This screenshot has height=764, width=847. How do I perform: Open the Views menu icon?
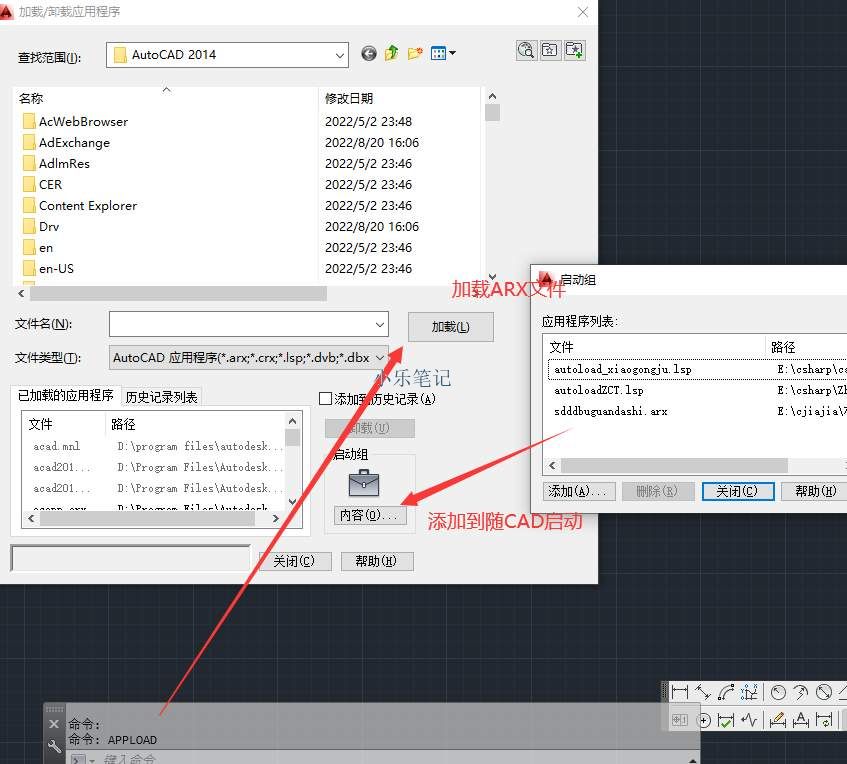[443, 53]
